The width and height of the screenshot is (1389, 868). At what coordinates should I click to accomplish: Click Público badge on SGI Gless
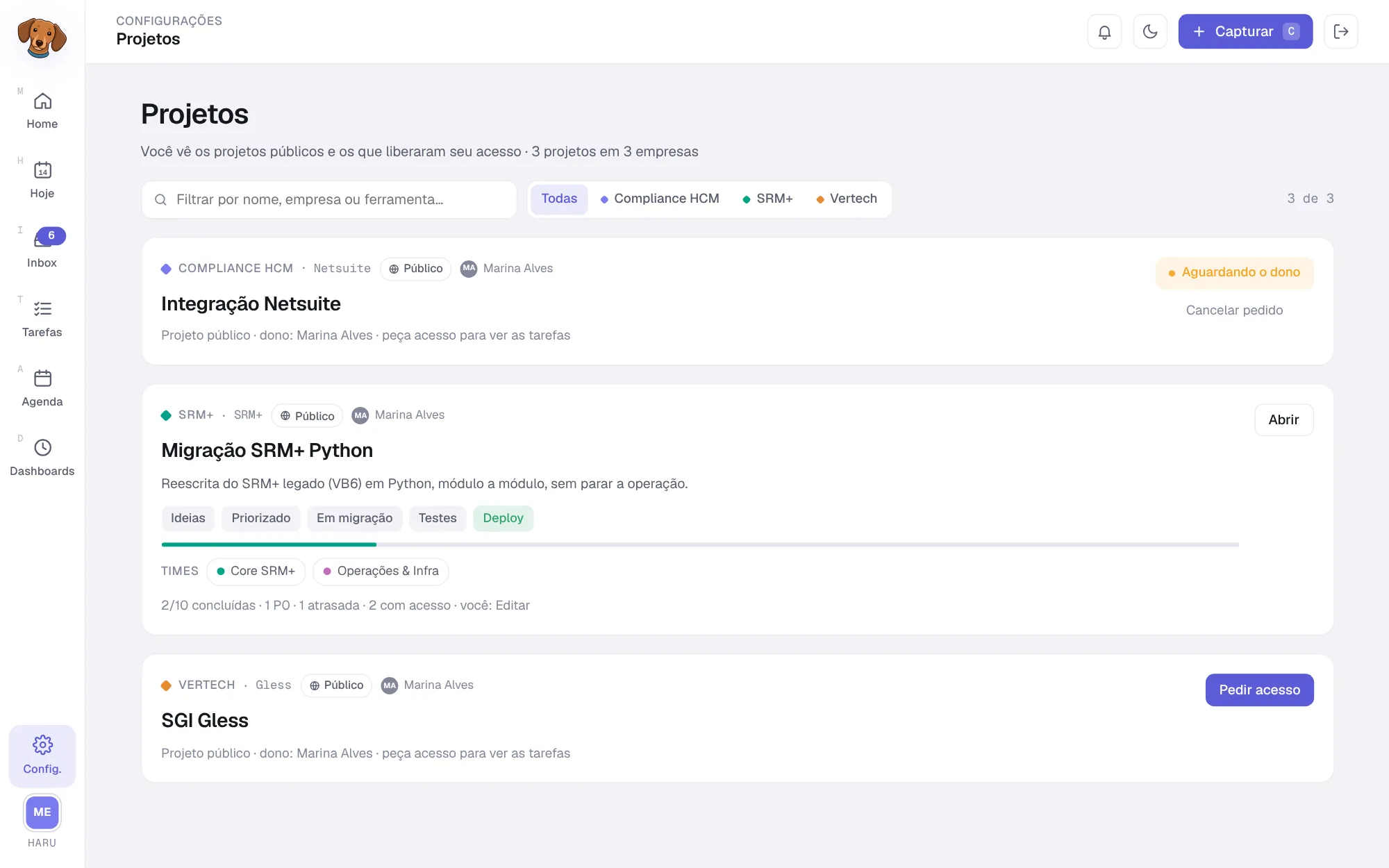point(336,685)
